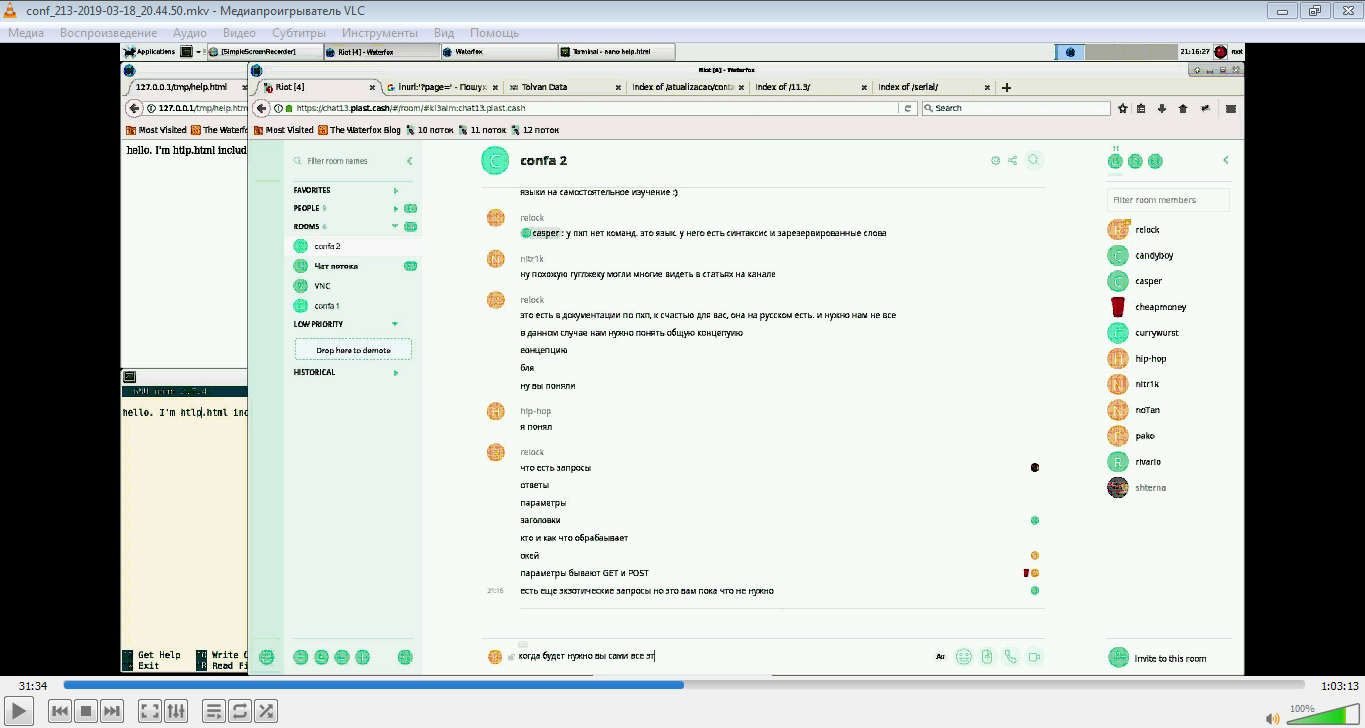This screenshot has height=728, width=1365.
Task: Open the emoji picker in the message composer
Action: point(964,657)
